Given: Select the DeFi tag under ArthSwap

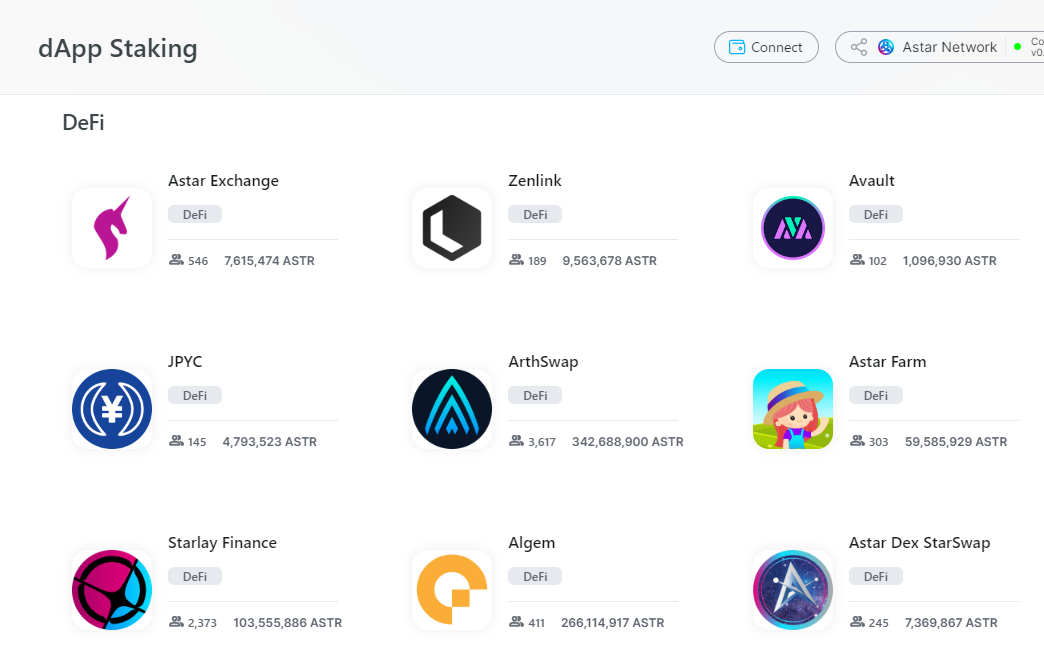Looking at the screenshot, I should (535, 395).
